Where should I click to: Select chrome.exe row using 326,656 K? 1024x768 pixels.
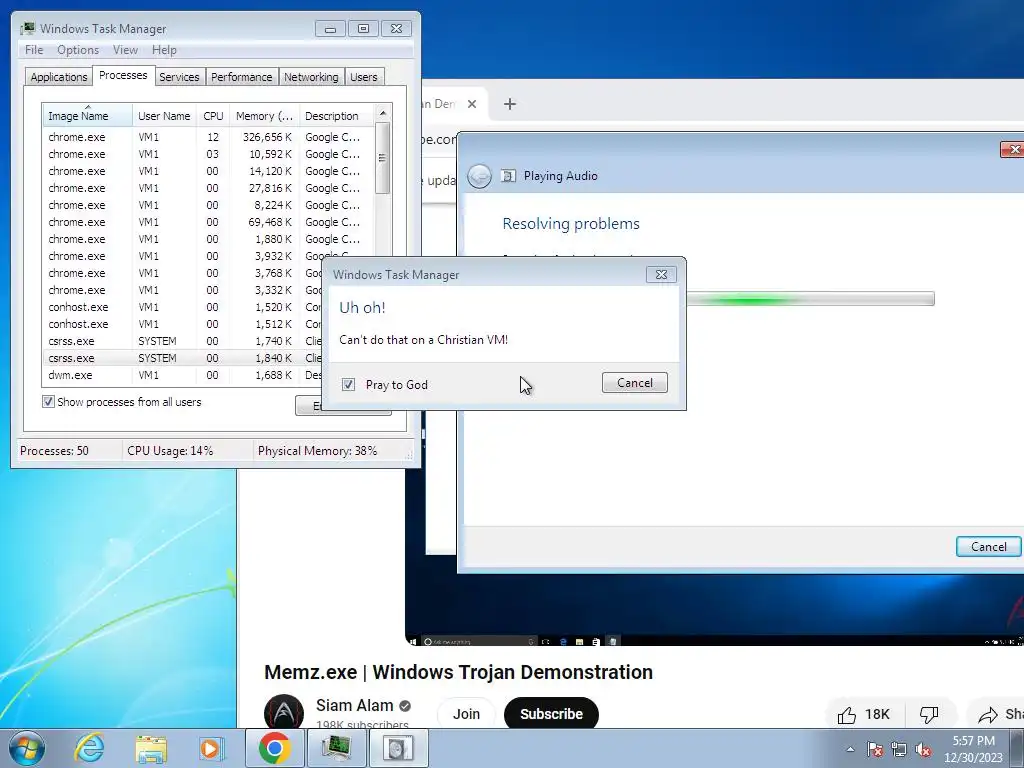click(209, 137)
